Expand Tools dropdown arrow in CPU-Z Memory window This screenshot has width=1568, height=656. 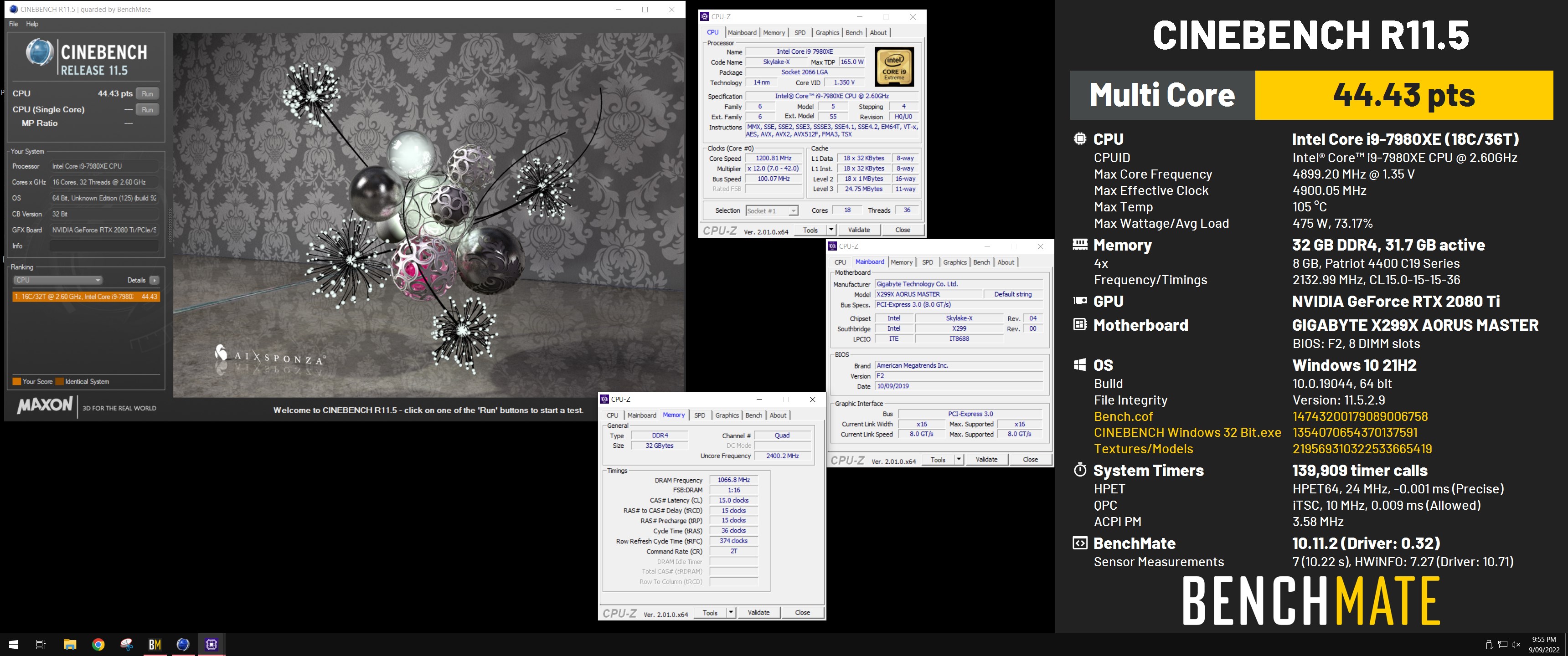click(x=731, y=613)
